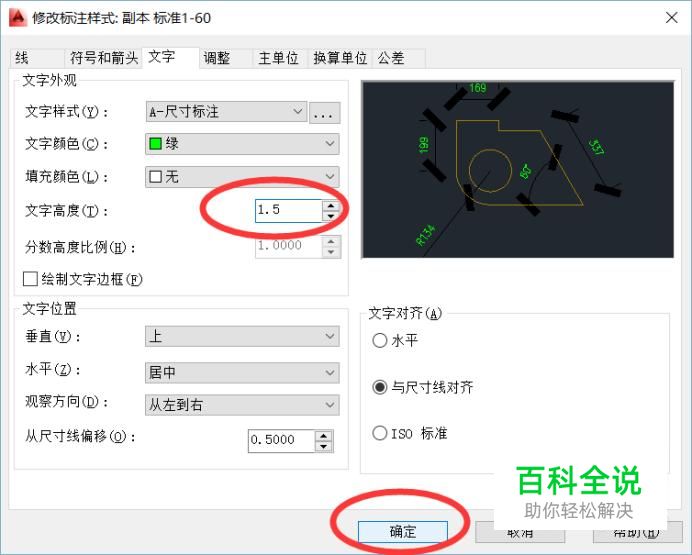
Task: Decrease text height with down spinner arrow
Action: [x=331, y=216]
